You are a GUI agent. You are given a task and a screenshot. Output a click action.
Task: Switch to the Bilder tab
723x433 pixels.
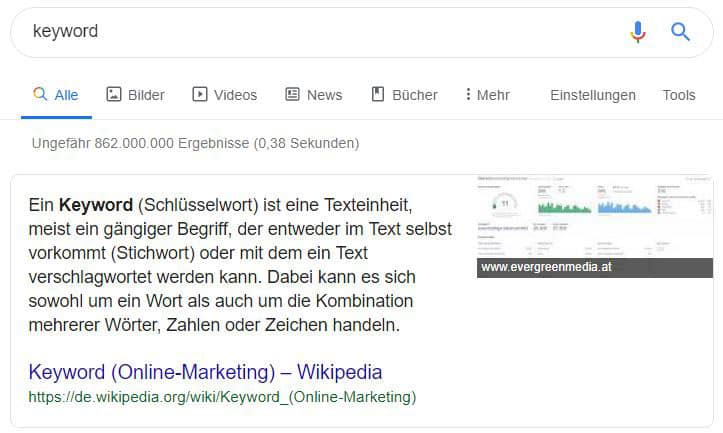[x=135, y=95]
